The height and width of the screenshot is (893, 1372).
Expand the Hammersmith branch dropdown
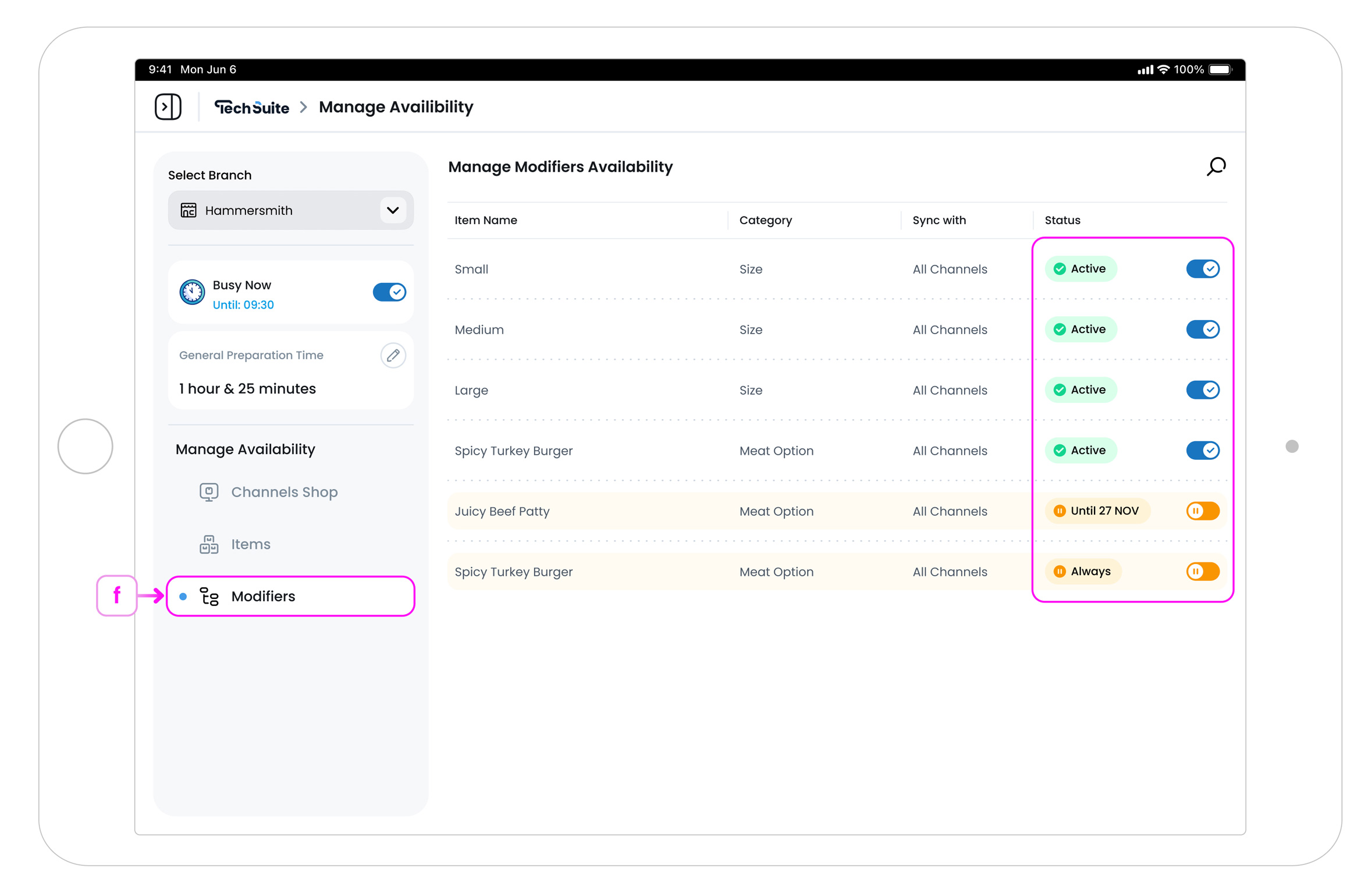392,210
